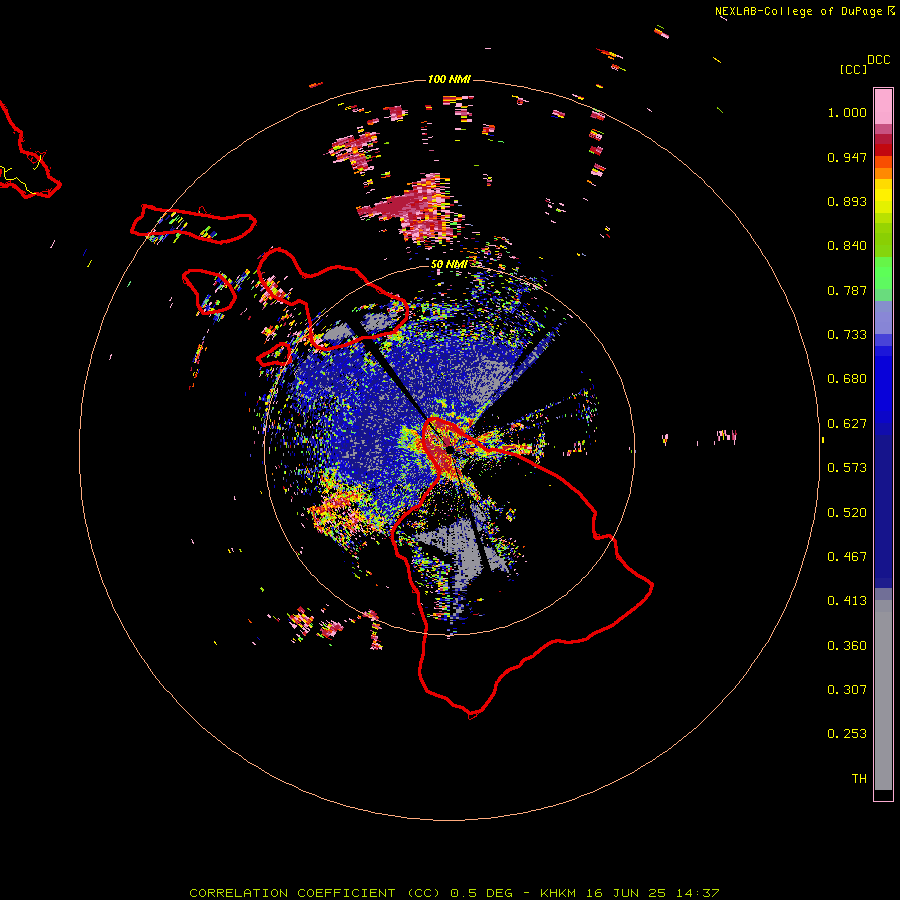Click the 0.360 scale value
Viewport: 900px width, 900px height.
[x=847, y=646]
